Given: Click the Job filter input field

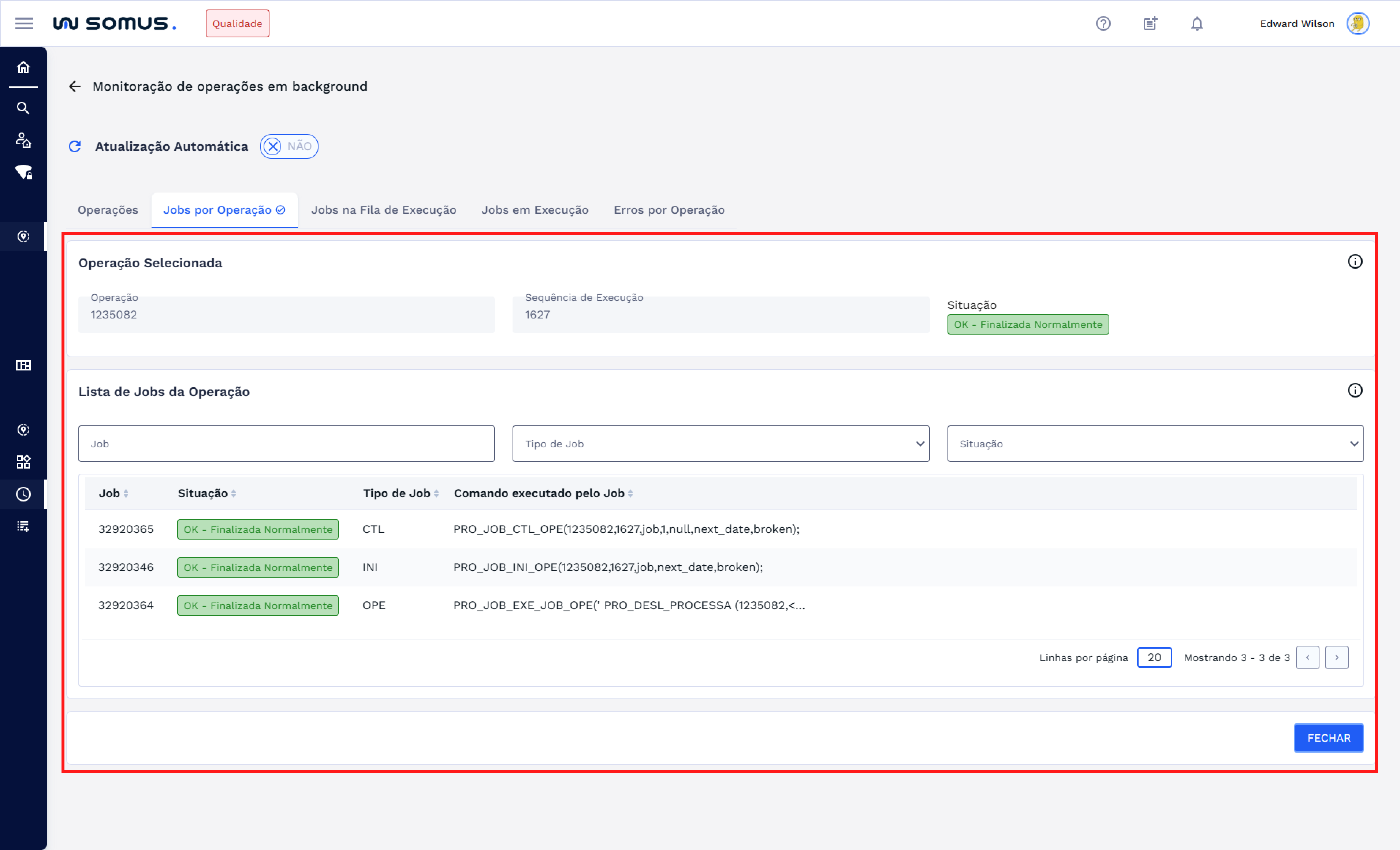Looking at the screenshot, I should click(x=286, y=444).
